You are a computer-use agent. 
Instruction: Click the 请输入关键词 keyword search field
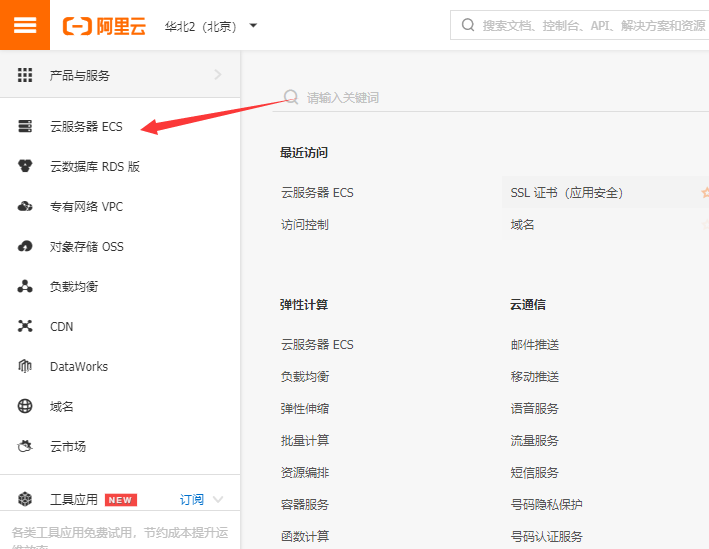[491, 97]
